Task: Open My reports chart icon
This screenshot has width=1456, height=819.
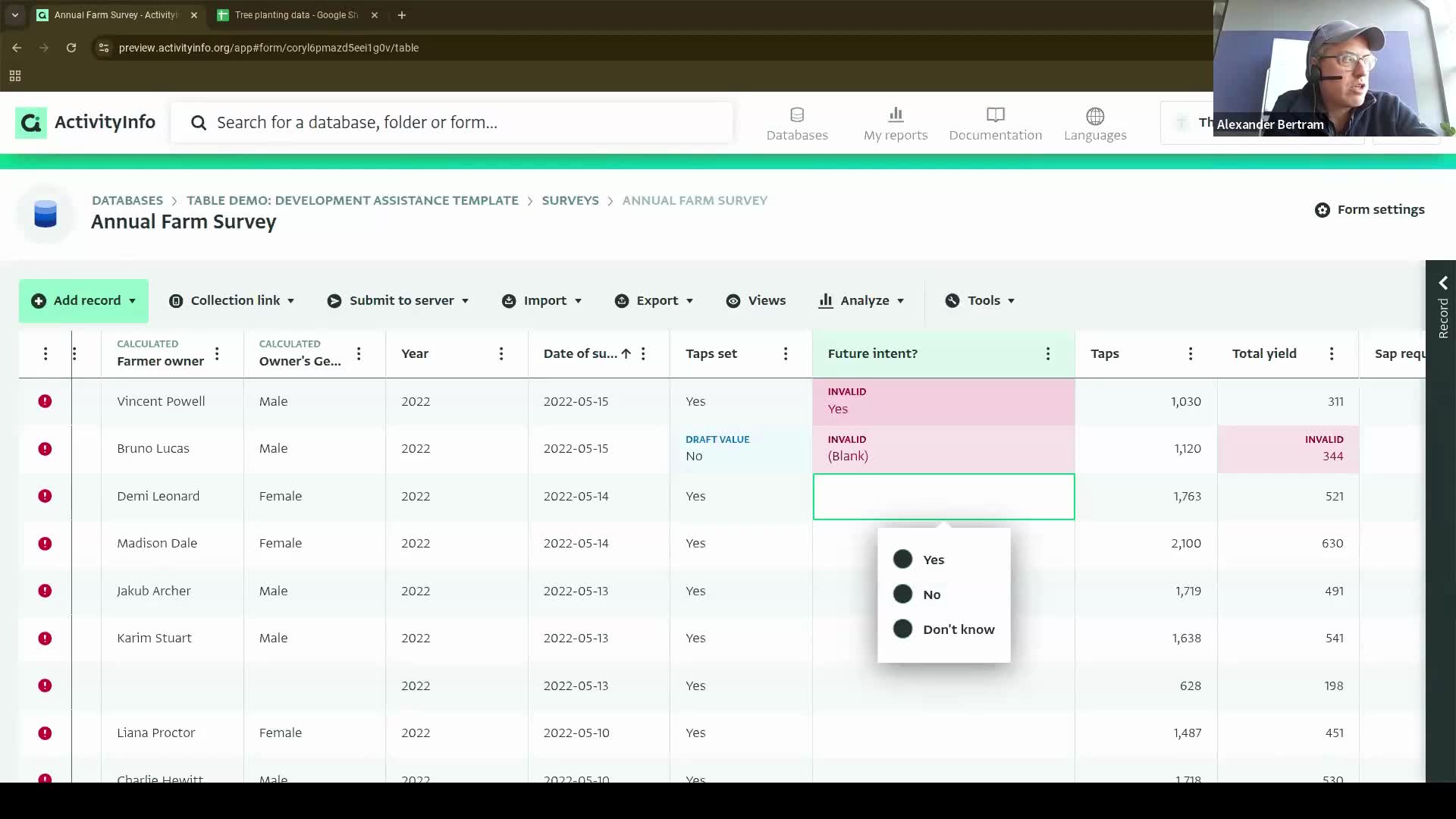Action: (x=896, y=115)
